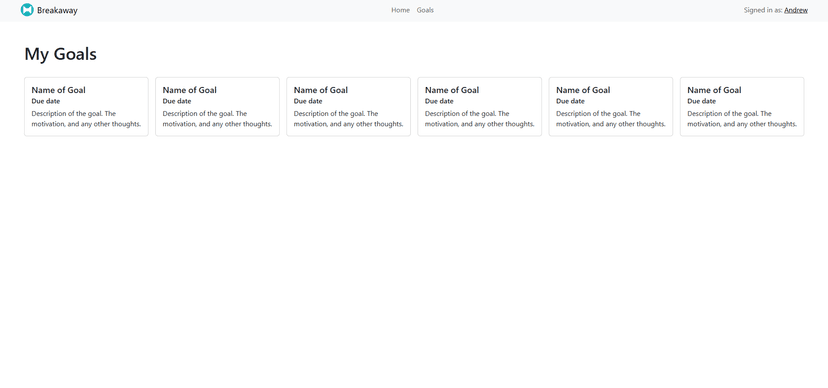Click the 'Signed in as:' label
The width and height of the screenshot is (828, 388).
click(x=763, y=10)
